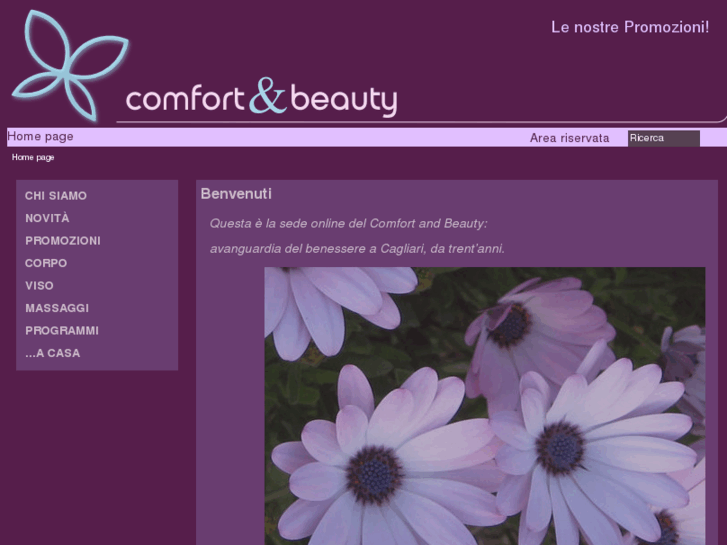The image size is (727, 545).
Task: Open the ...A CASA sidebar item
Action: click(x=52, y=353)
